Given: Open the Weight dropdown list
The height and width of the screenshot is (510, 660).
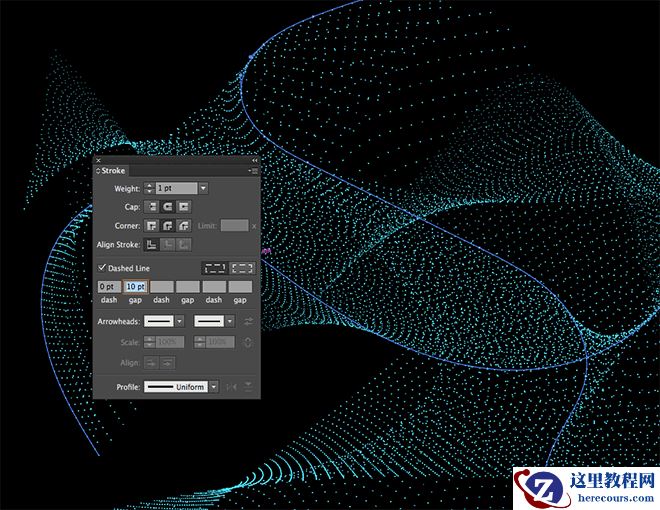Looking at the screenshot, I should pos(203,188).
